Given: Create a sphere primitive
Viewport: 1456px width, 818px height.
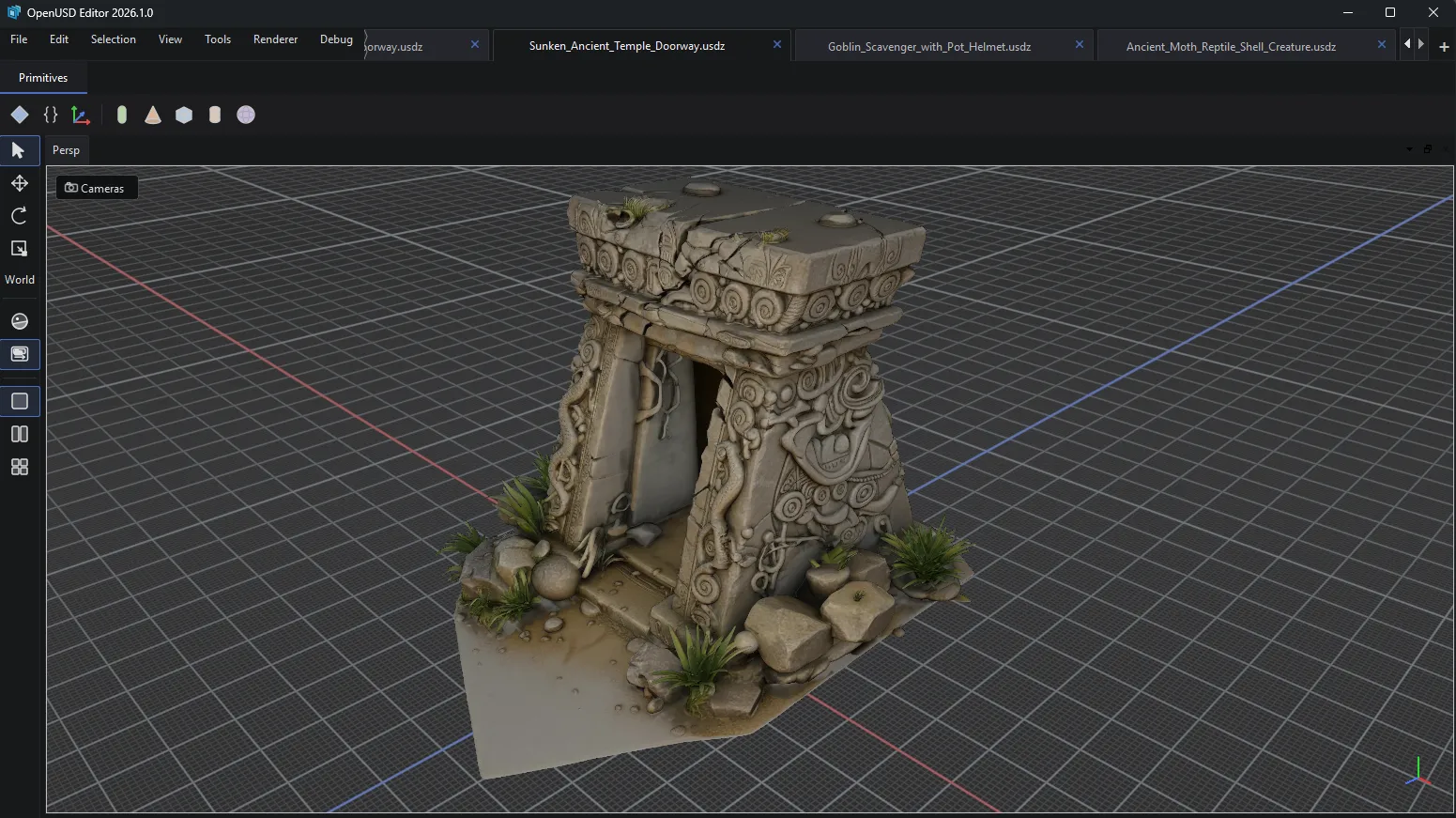Looking at the screenshot, I should click(x=246, y=115).
